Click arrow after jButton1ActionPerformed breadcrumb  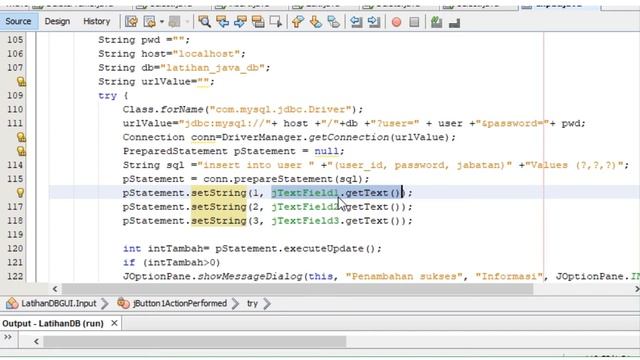235,303
